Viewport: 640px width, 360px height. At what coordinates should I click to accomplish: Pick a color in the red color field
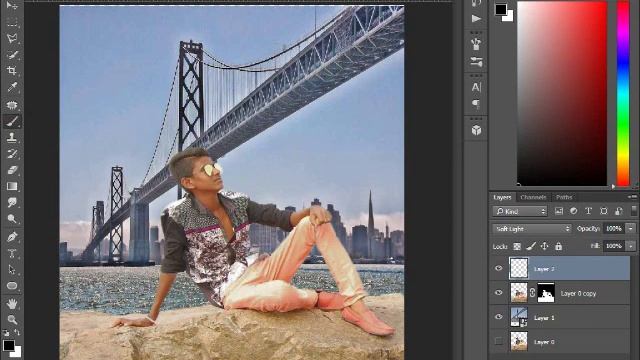pyautogui.click(x=562, y=93)
